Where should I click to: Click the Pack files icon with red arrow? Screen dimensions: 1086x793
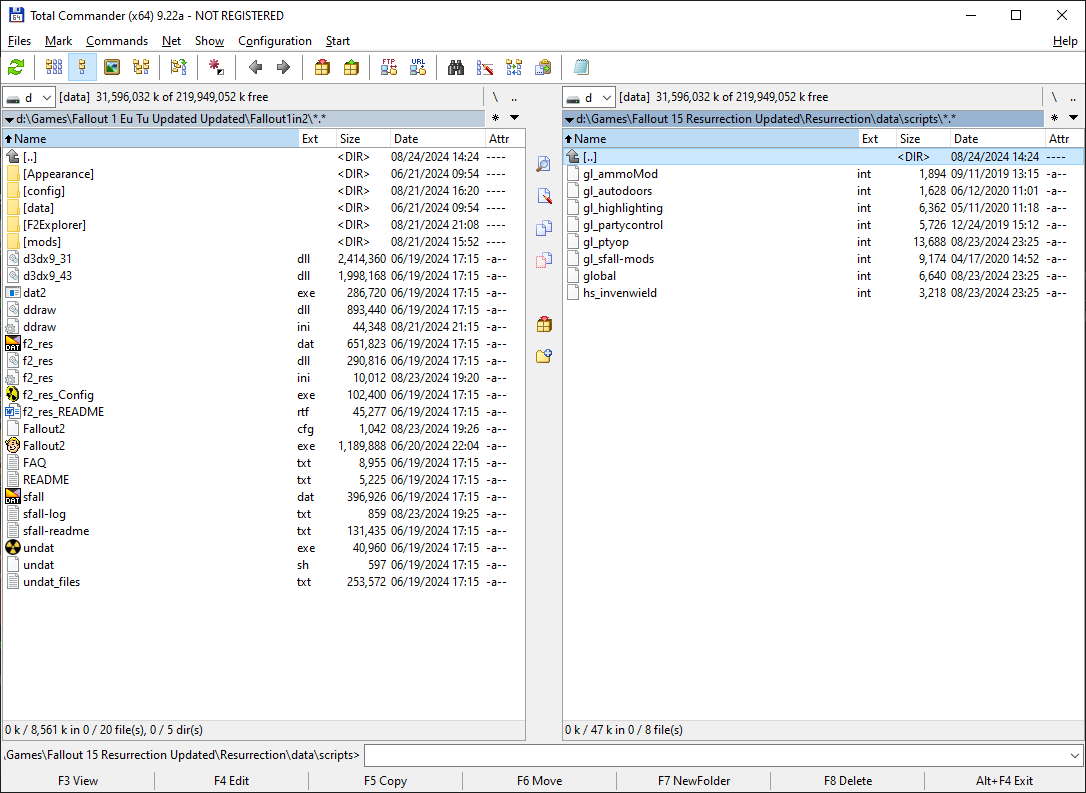pos(322,67)
